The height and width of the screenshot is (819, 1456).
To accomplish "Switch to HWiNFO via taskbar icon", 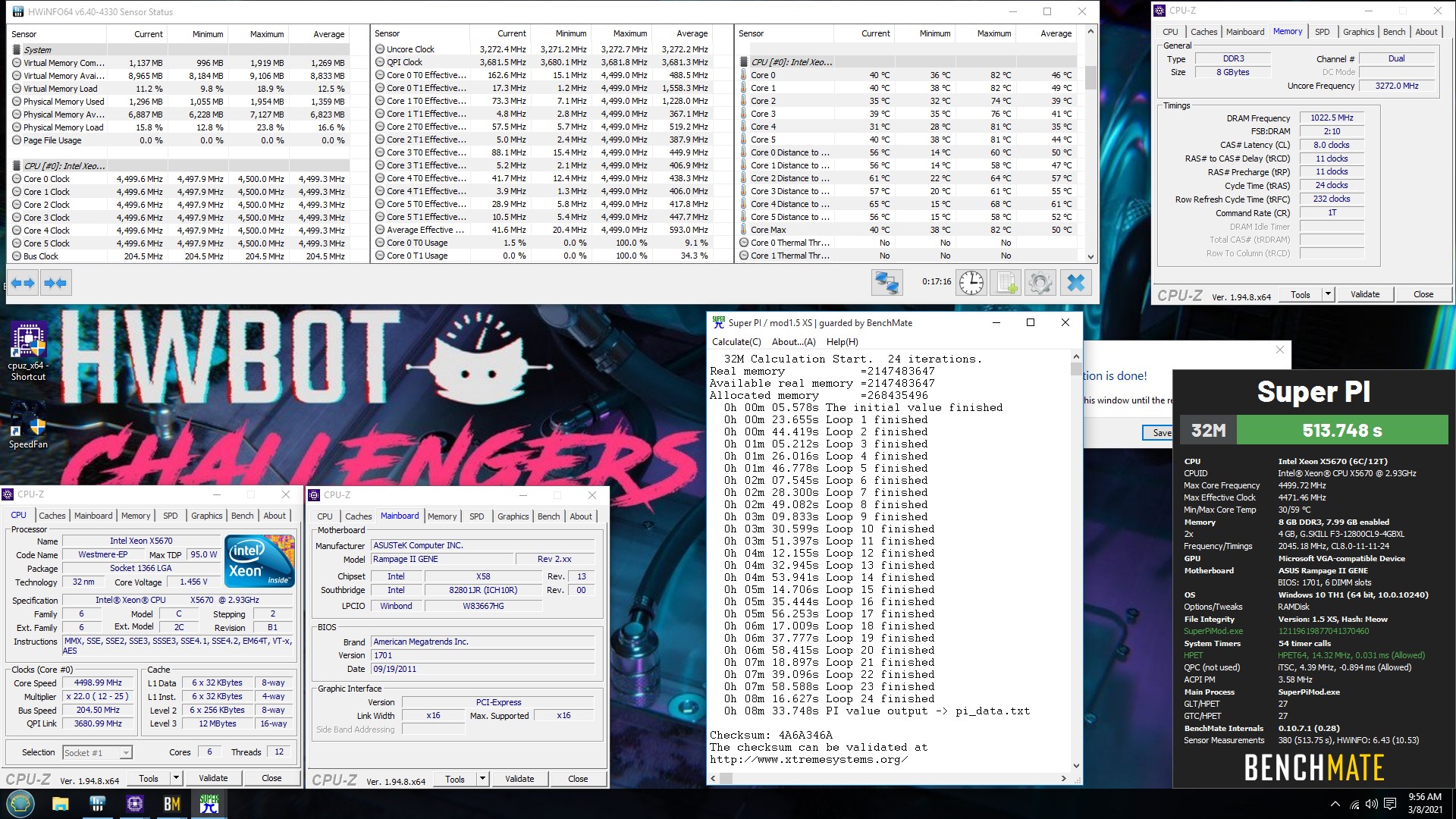I will pos(97,804).
